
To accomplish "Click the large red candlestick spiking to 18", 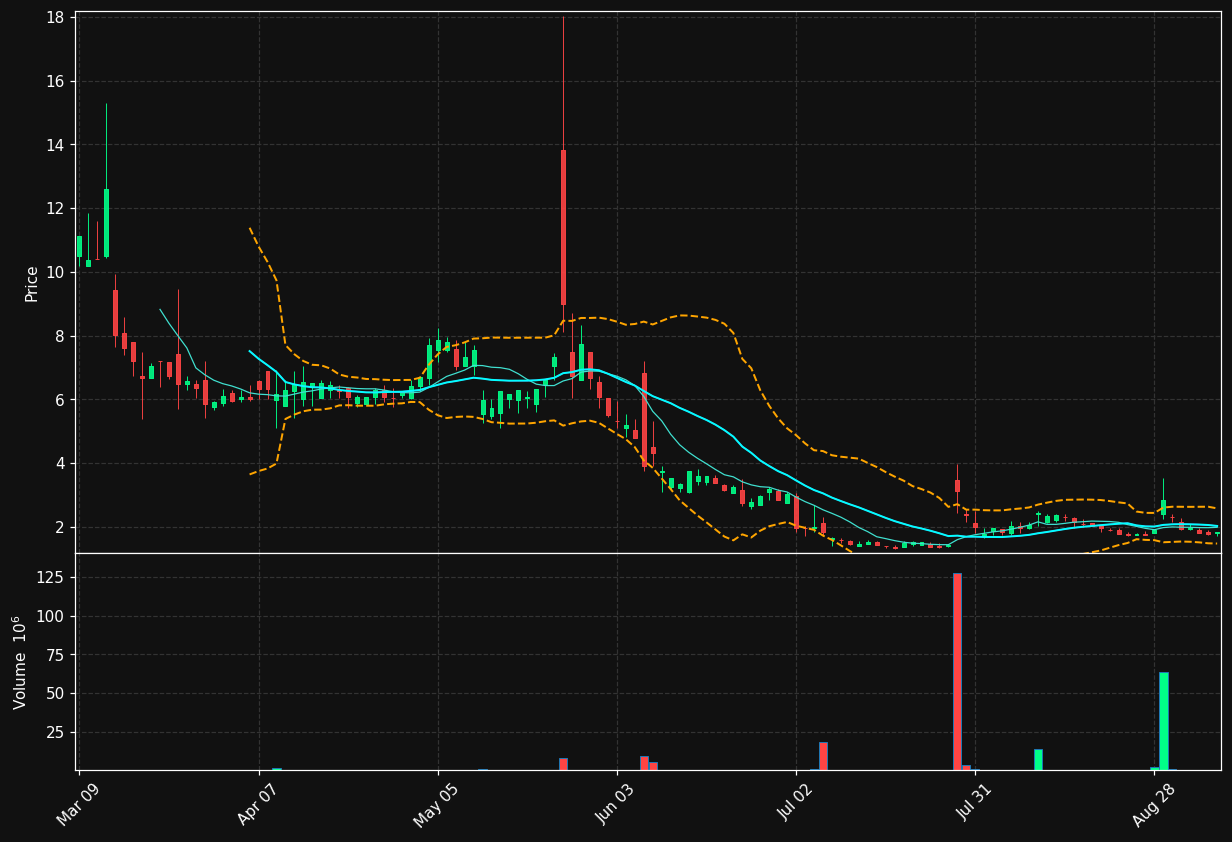I will click(x=563, y=227).
